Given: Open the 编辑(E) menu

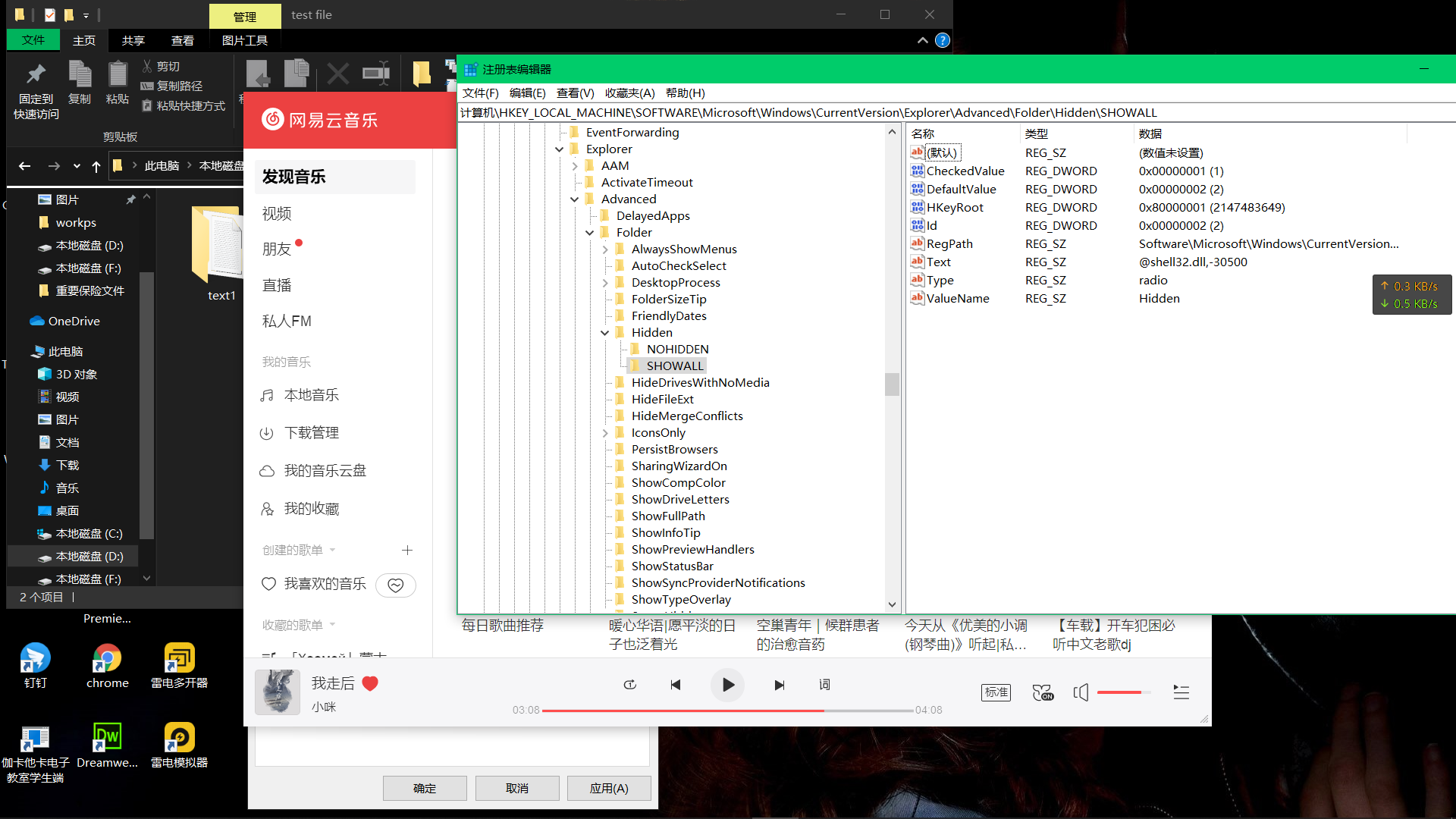Looking at the screenshot, I should click(527, 93).
